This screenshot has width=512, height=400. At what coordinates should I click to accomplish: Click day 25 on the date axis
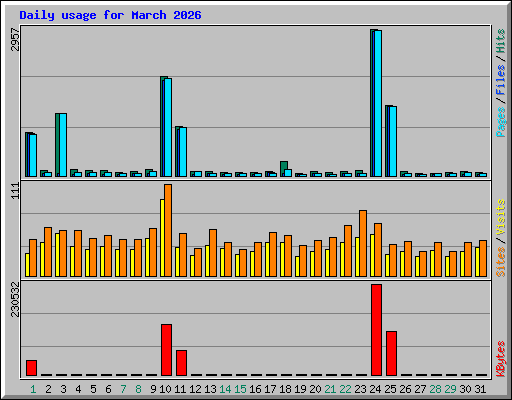(x=390, y=389)
